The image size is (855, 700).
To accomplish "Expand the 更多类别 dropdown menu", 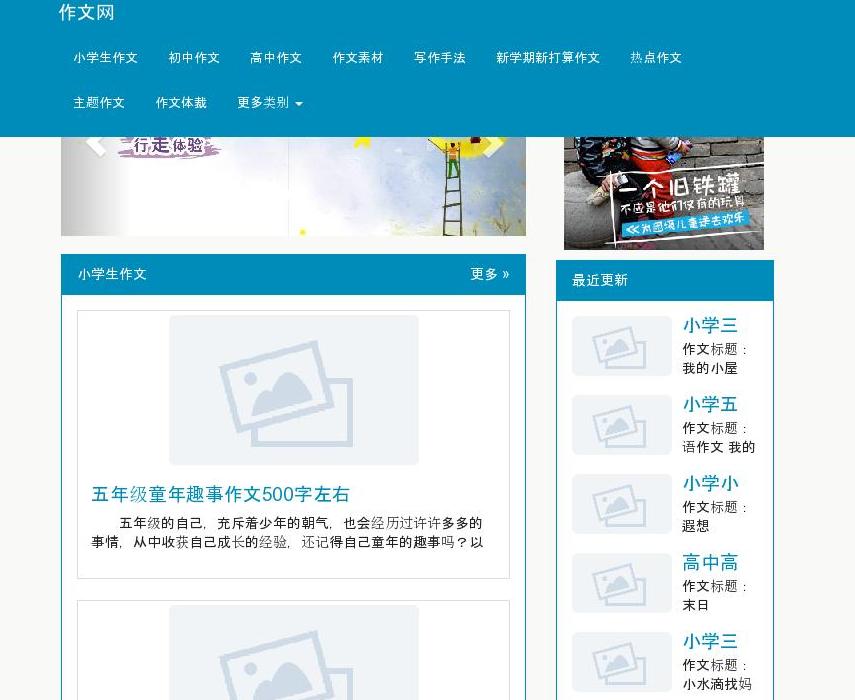I will click(x=270, y=102).
